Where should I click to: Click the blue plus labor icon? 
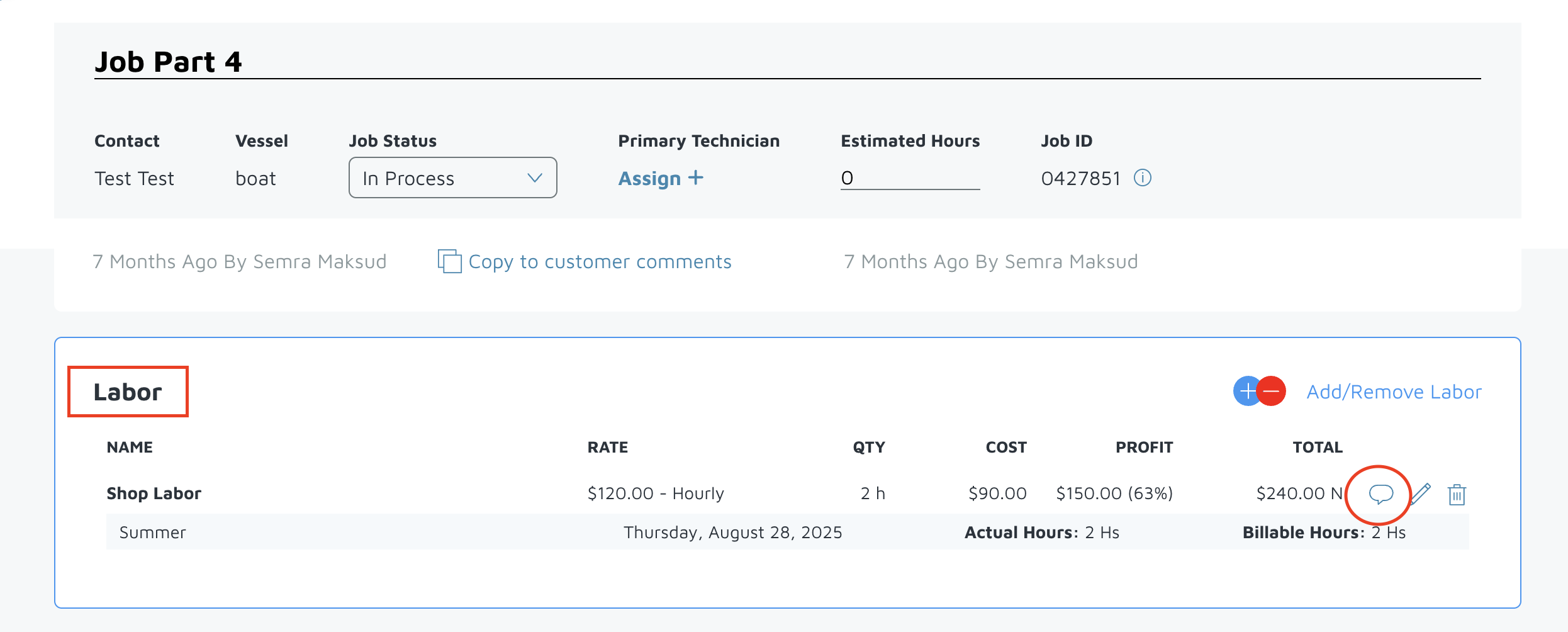pyautogui.click(x=1246, y=392)
